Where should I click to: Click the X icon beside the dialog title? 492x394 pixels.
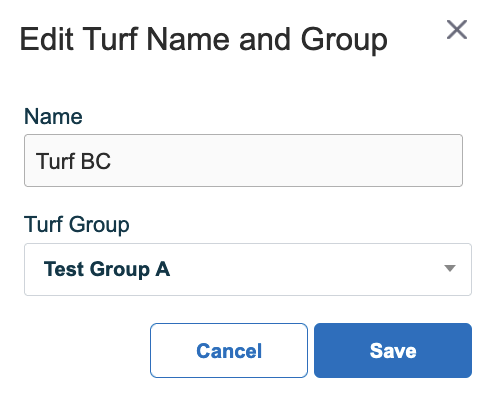tap(457, 30)
